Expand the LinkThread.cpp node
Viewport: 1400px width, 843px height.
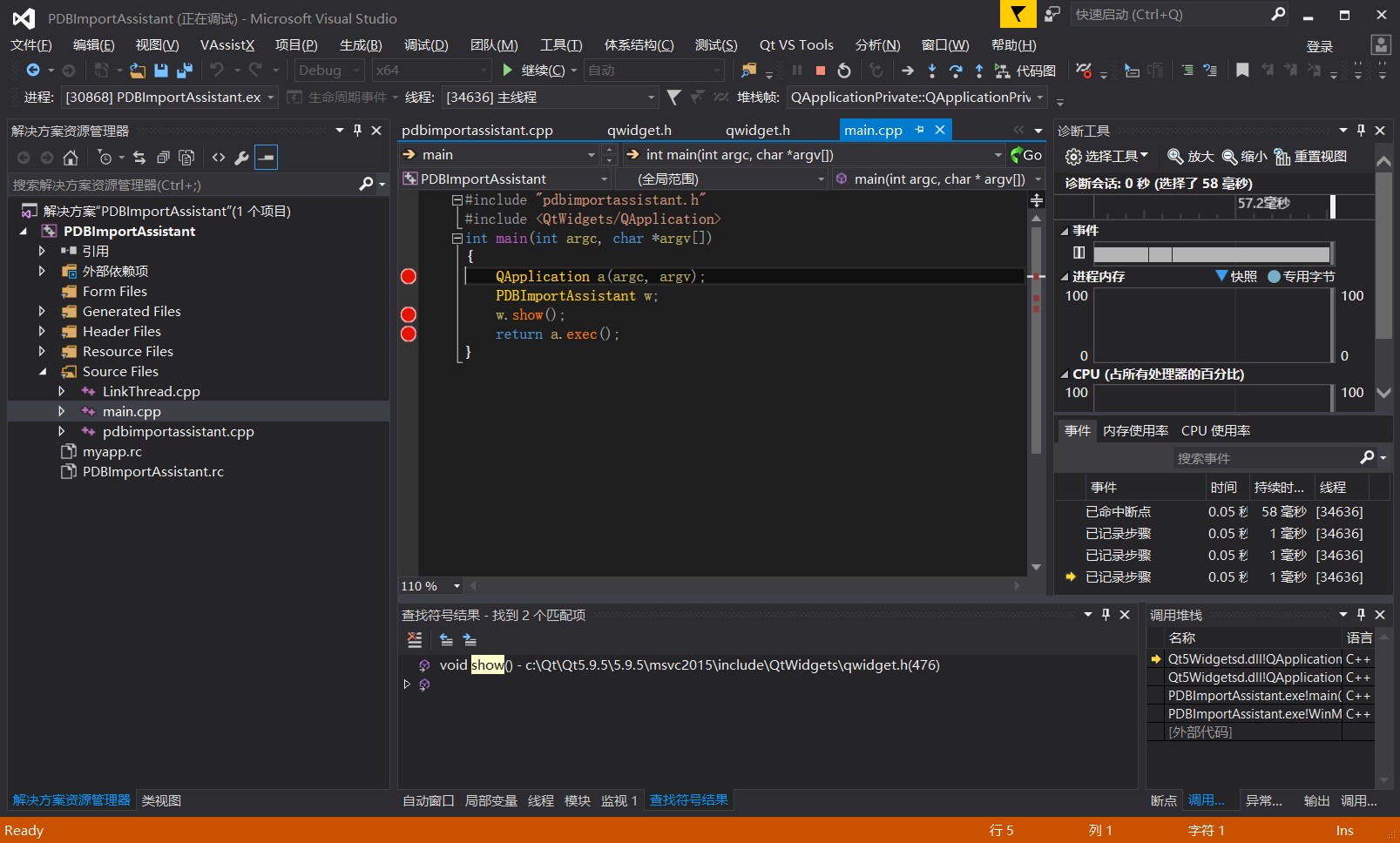[x=62, y=391]
